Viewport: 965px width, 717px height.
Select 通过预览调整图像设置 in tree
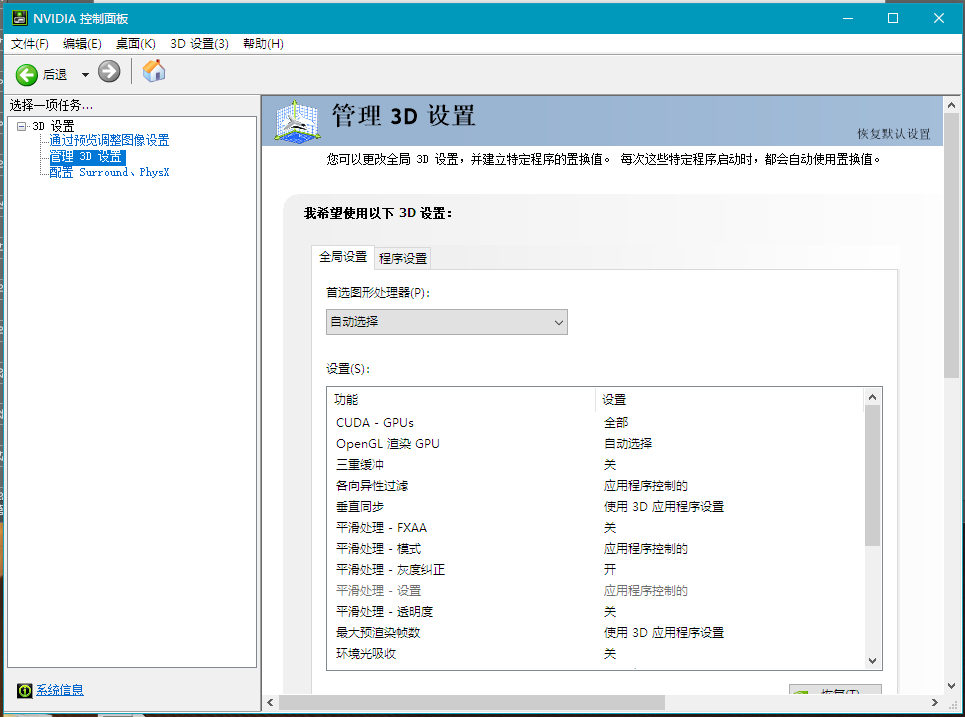109,140
